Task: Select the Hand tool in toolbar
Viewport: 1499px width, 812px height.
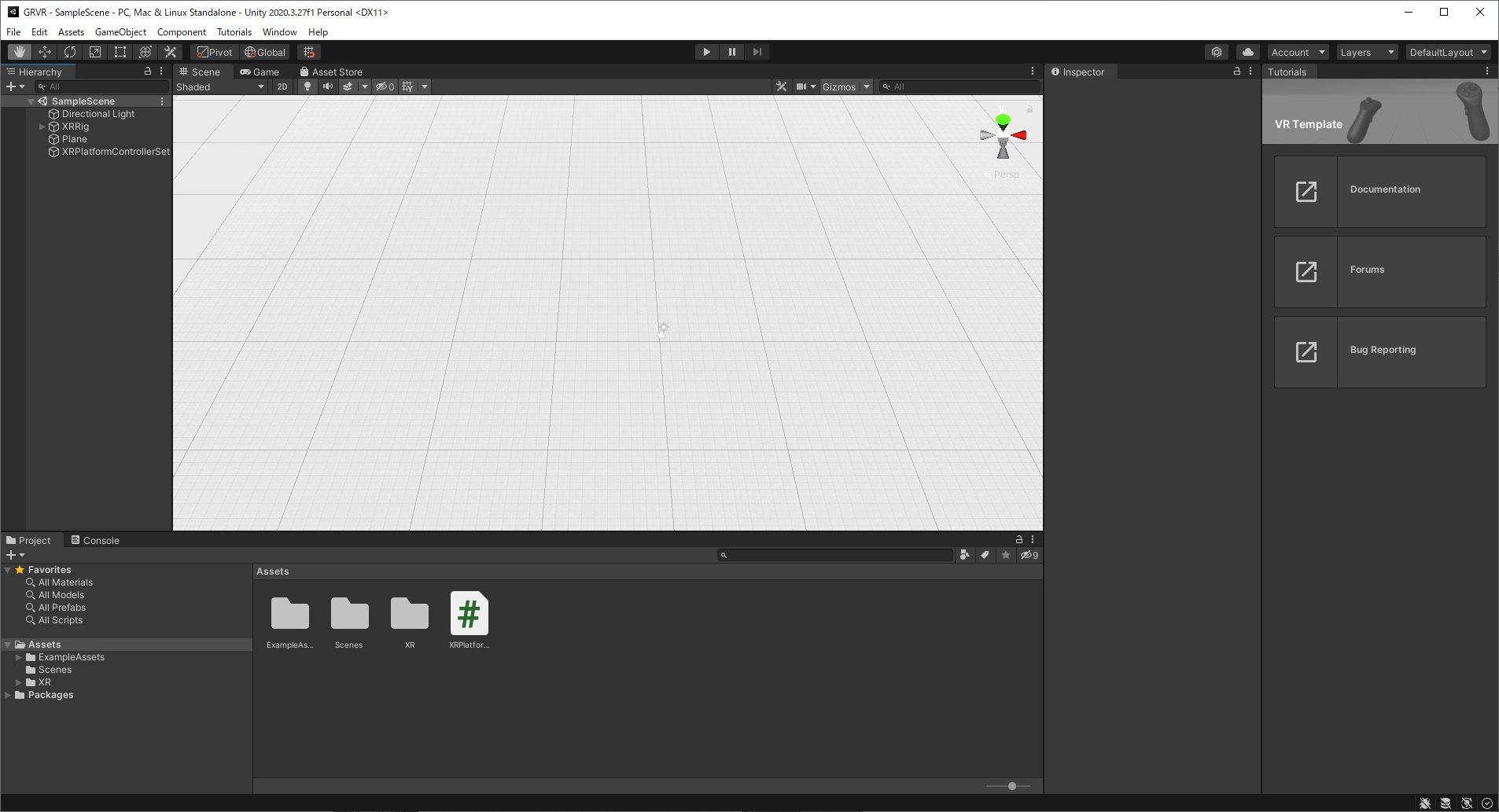Action: point(20,52)
